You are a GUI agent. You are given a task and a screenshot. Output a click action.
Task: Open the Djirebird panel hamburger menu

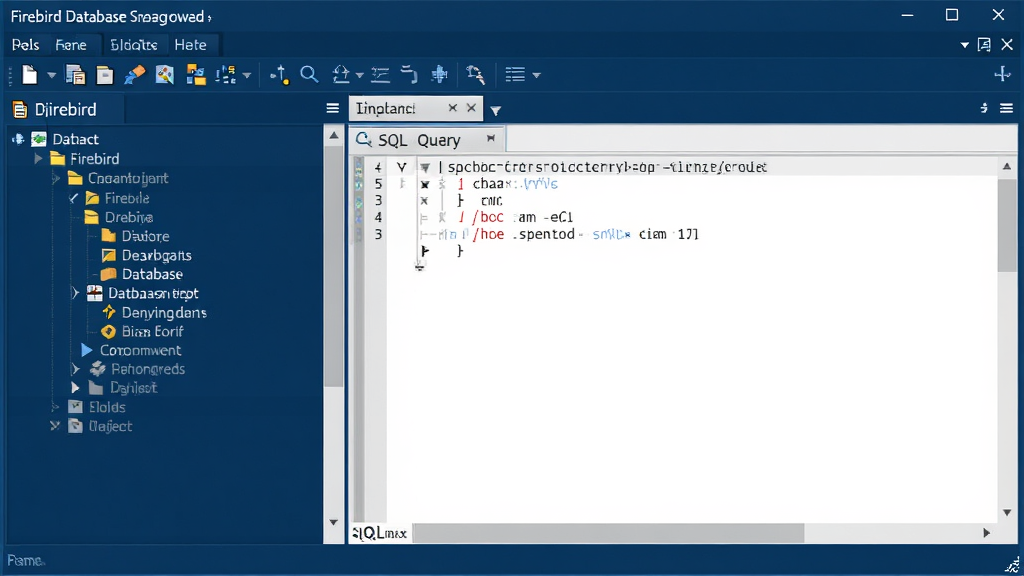(332, 108)
